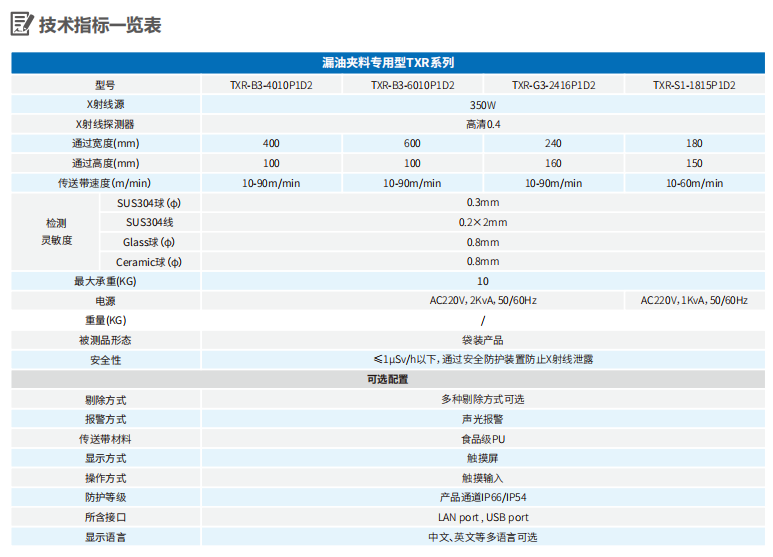This screenshot has height=557, width=773.
Task: Click the 食品级PU belt material value
Action: coord(482,439)
